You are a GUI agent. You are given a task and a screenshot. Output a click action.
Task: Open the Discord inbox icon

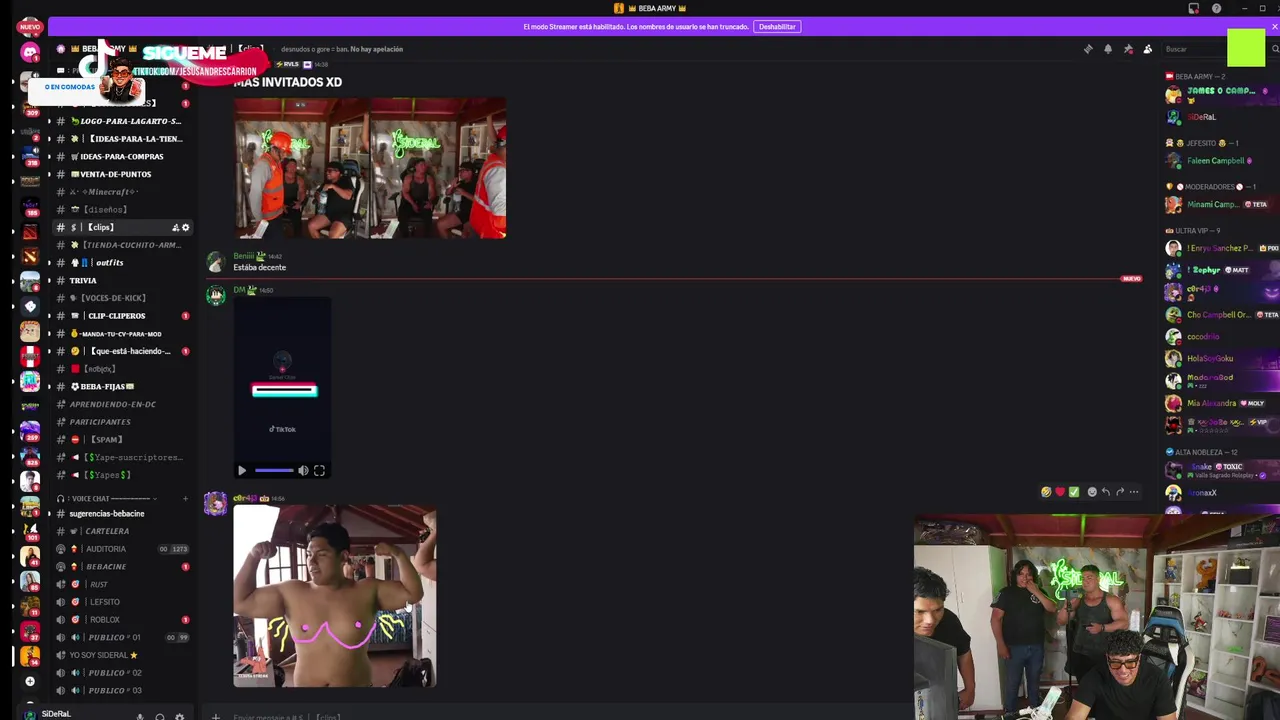pyautogui.click(x=1193, y=8)
